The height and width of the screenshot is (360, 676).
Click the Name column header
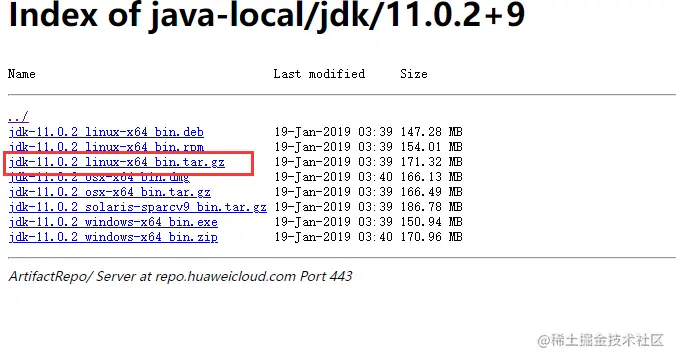[22, 74]
